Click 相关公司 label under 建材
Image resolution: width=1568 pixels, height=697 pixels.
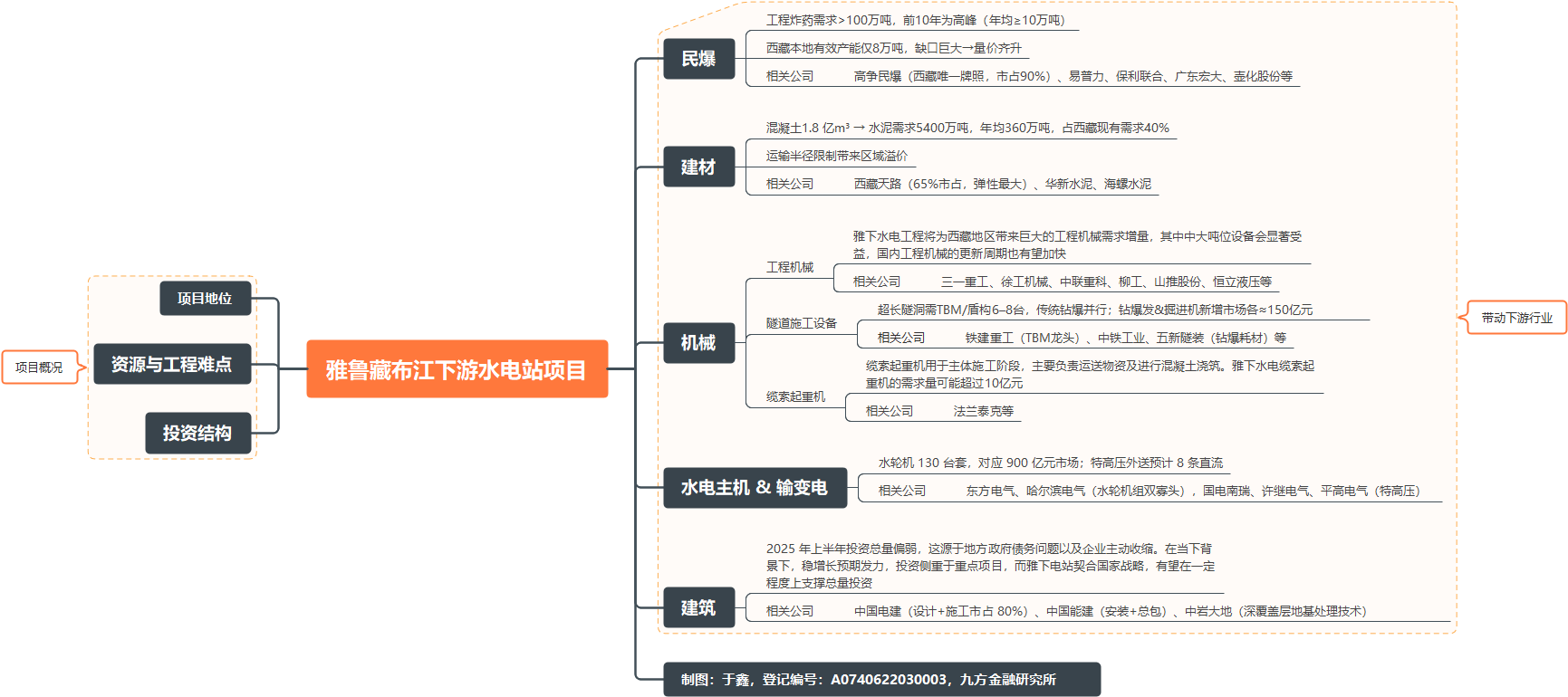[790, 184]
